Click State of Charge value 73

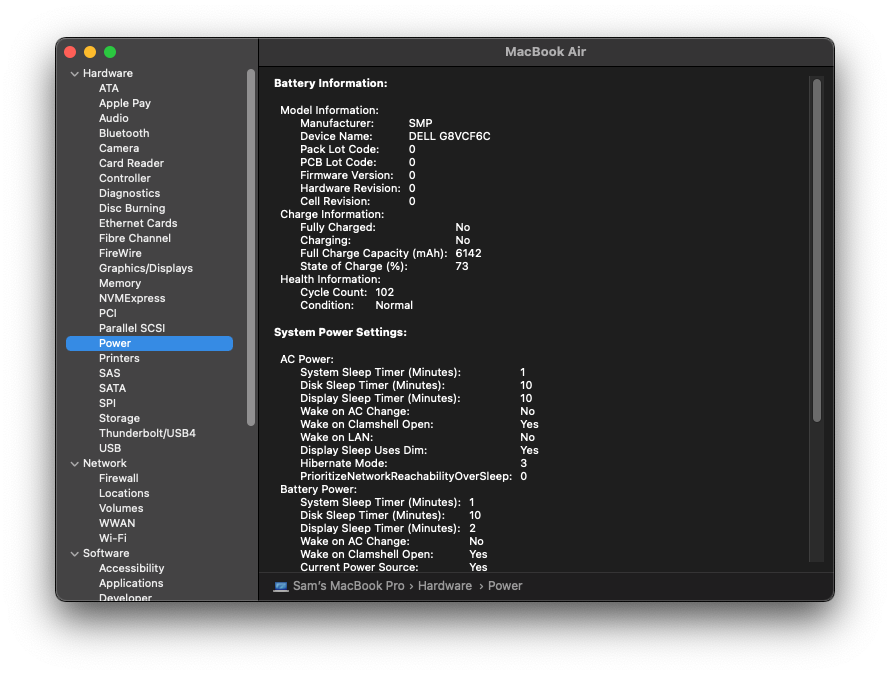click(x=461, y=266)
